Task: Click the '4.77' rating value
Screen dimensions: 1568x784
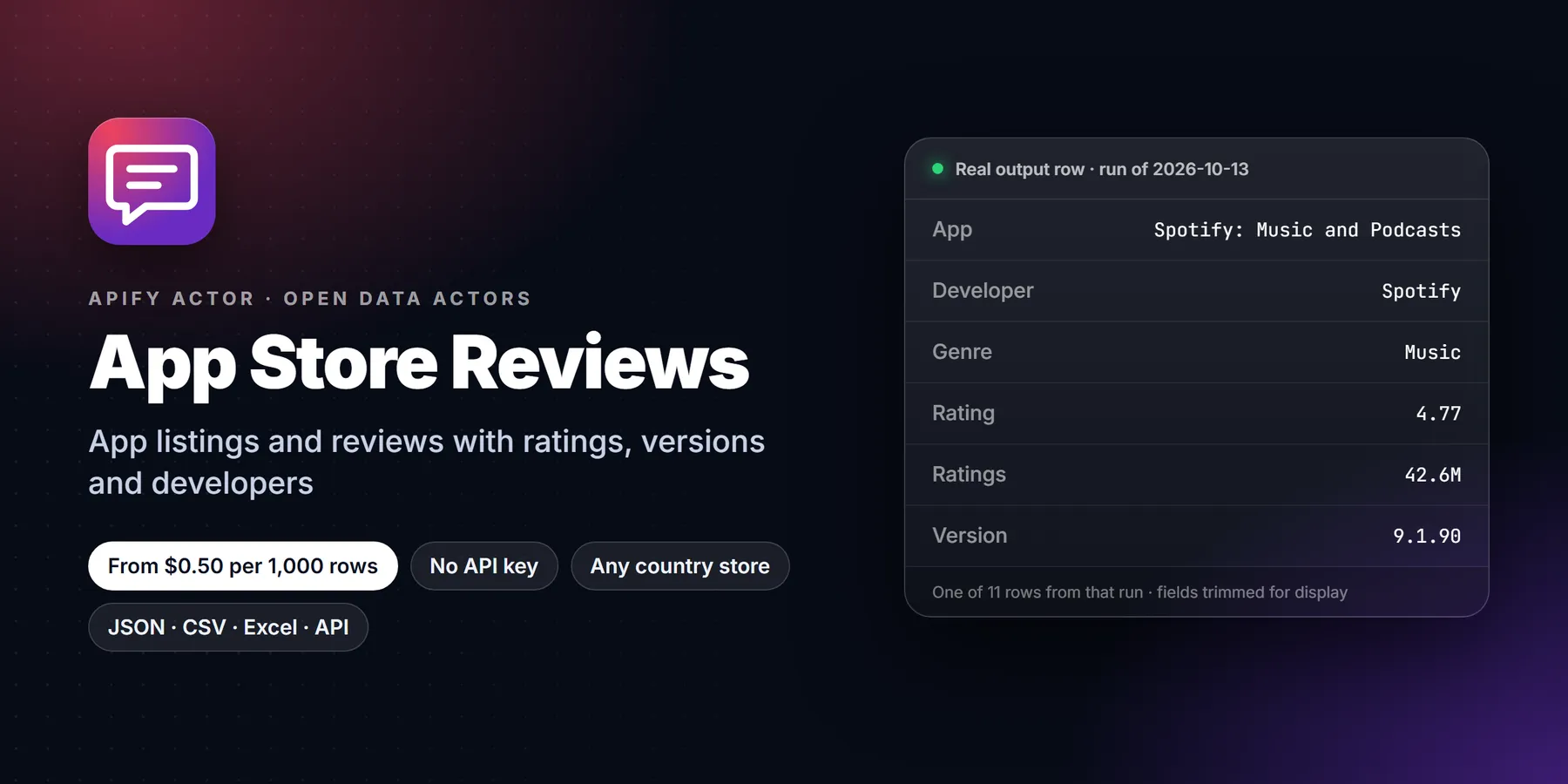Action: (x=1438, y=414)
